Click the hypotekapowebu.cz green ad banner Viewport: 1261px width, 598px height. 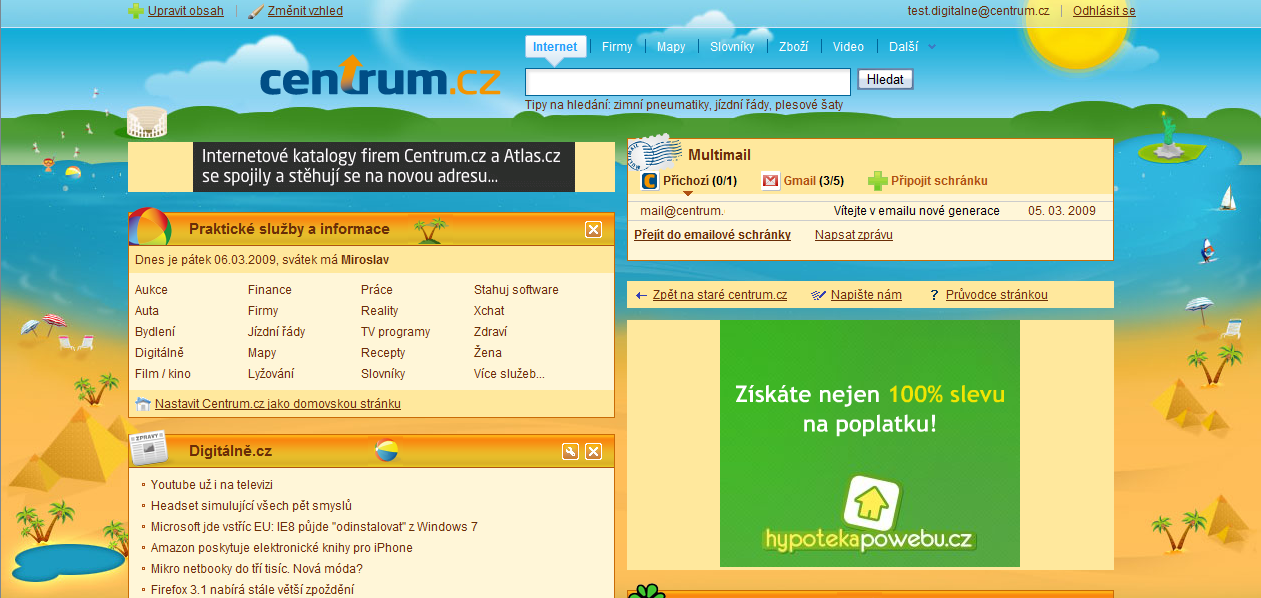(x=870, y=443)
